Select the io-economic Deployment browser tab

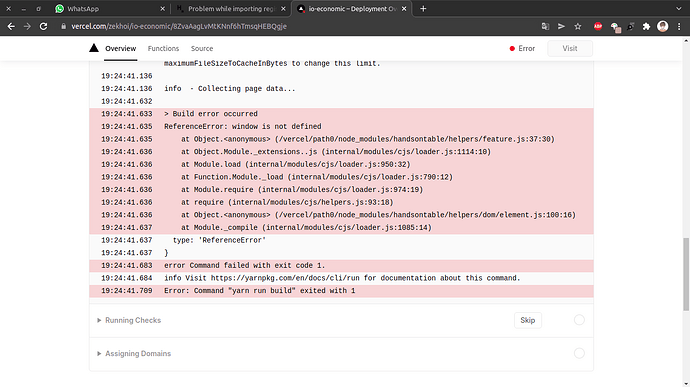click(352, 9)
